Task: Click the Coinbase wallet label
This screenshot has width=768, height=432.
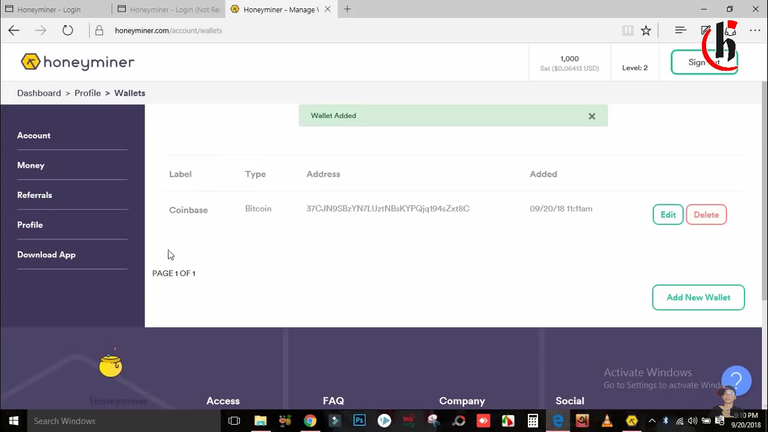Action: [x=189, y=210]
